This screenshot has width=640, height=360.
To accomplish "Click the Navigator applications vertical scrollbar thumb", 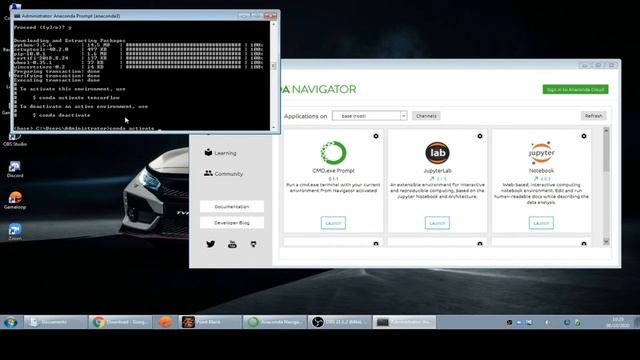I will 606,152.
